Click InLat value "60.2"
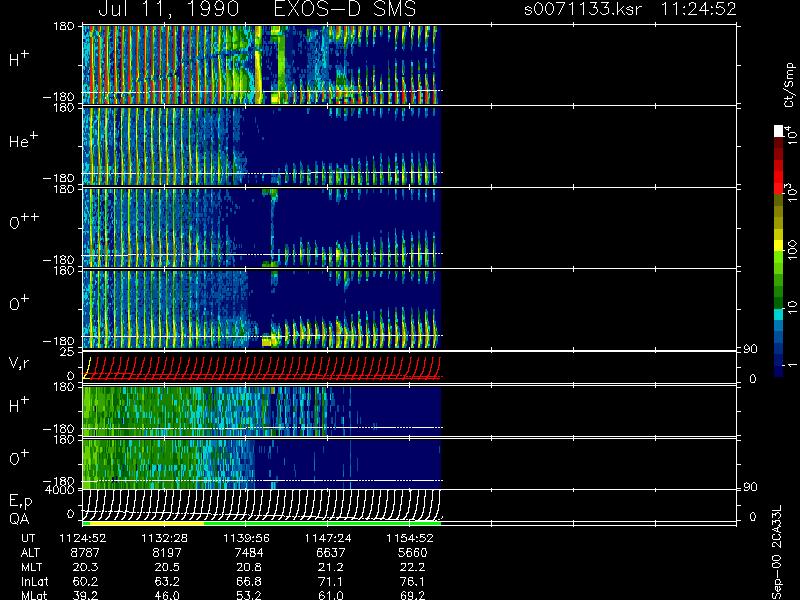The width and height of the screenshot is (800, 600). tap(85, 581)
